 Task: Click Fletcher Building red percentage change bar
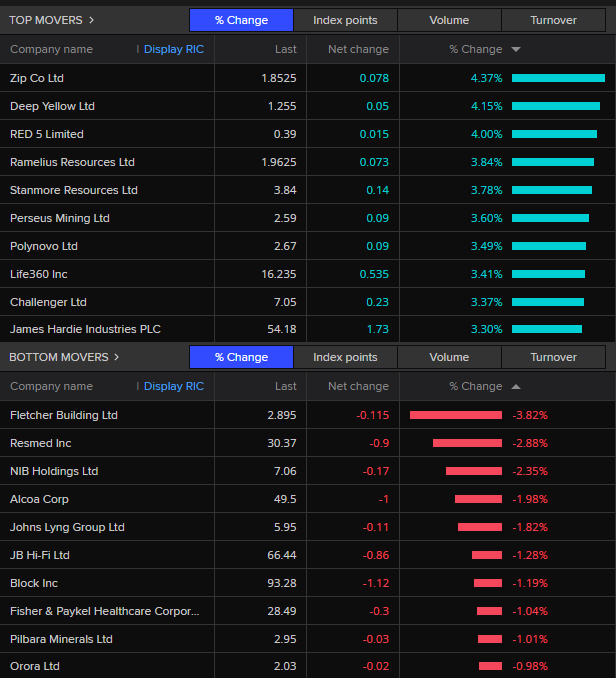tap(456, 415)
